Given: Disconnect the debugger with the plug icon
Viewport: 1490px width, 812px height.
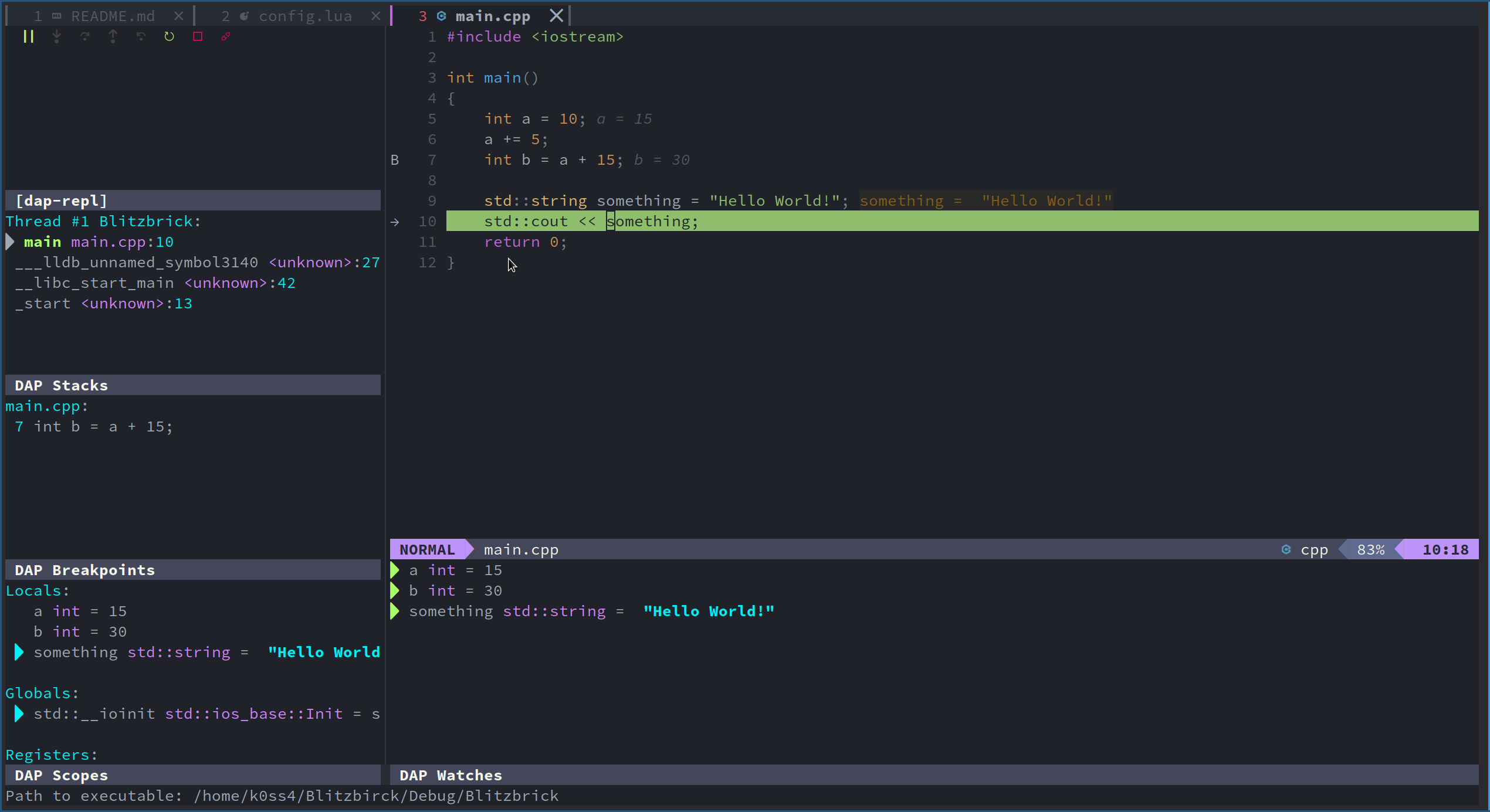Looking at the screenshot, I should pyautogui.click(x=226, y=36).
